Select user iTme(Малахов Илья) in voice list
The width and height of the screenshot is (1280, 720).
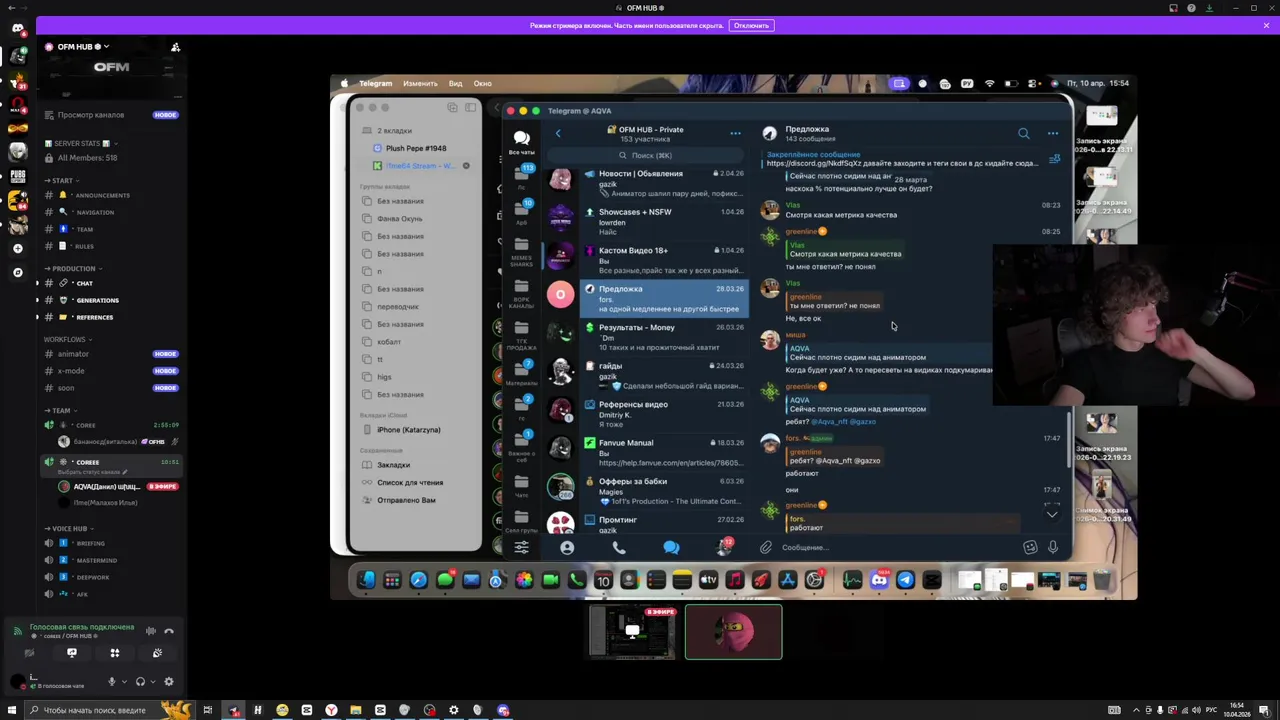click(x=118, y=503)
